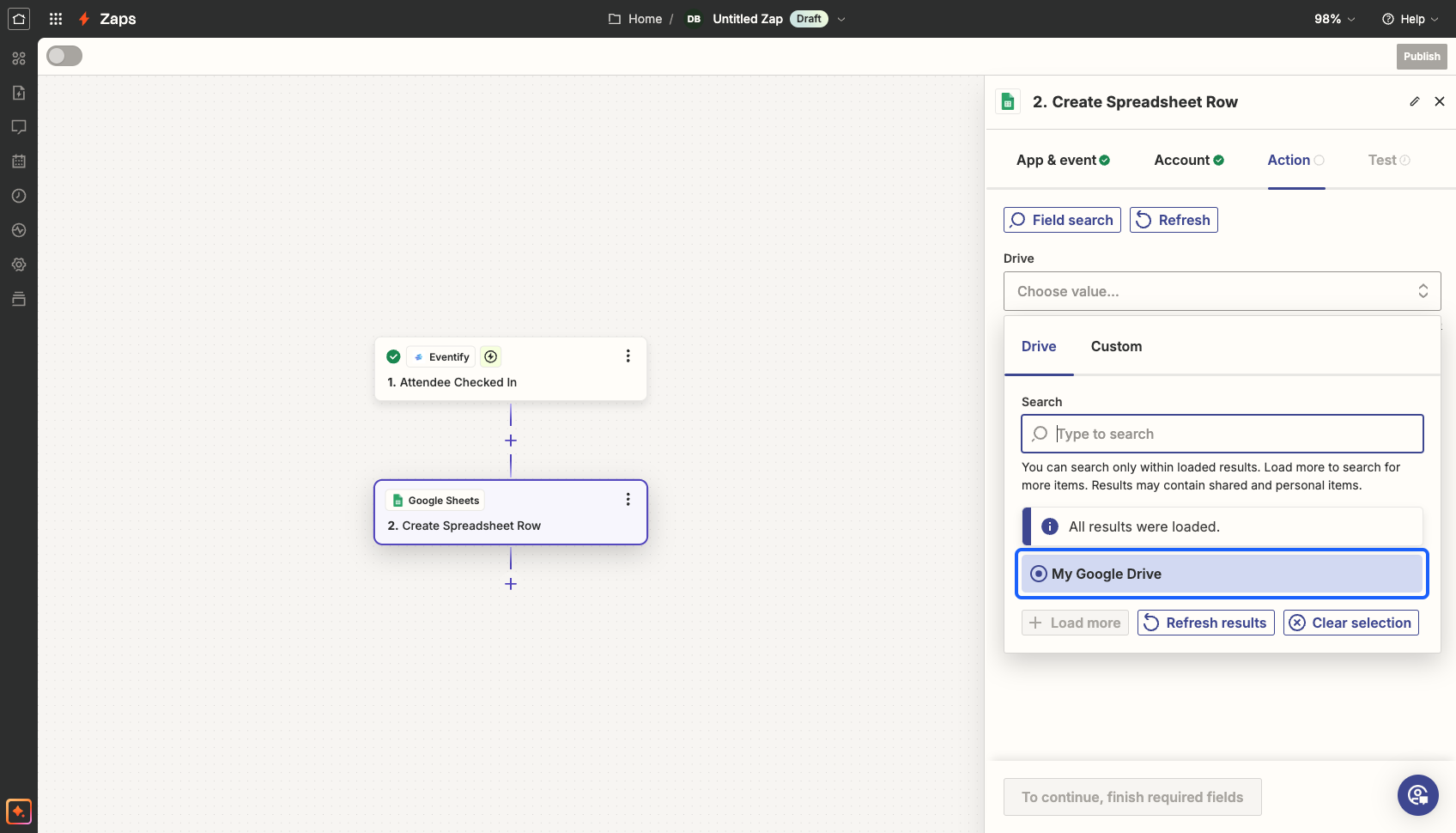
Task: Expand the Untitled Zap name chevron
Action: tap(841, 19)
